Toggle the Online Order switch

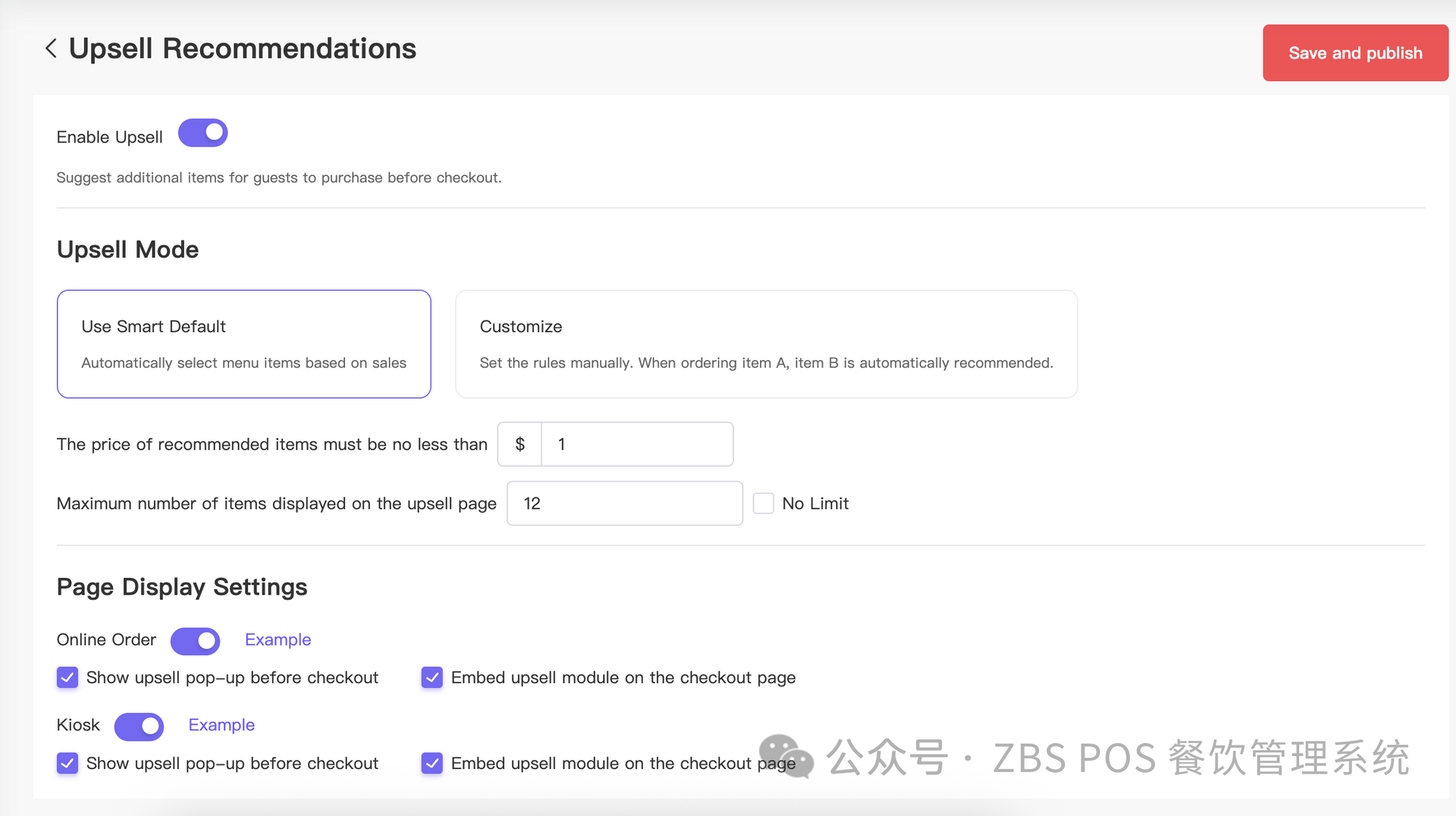tap(195, 641)
